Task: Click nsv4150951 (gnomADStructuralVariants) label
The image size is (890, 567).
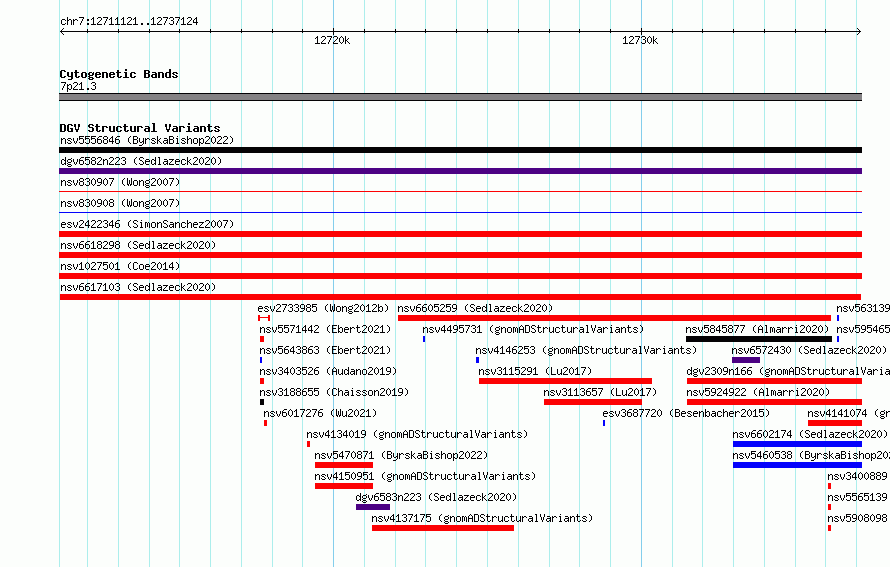Action: pyautogui.click(x=425, y=476)
